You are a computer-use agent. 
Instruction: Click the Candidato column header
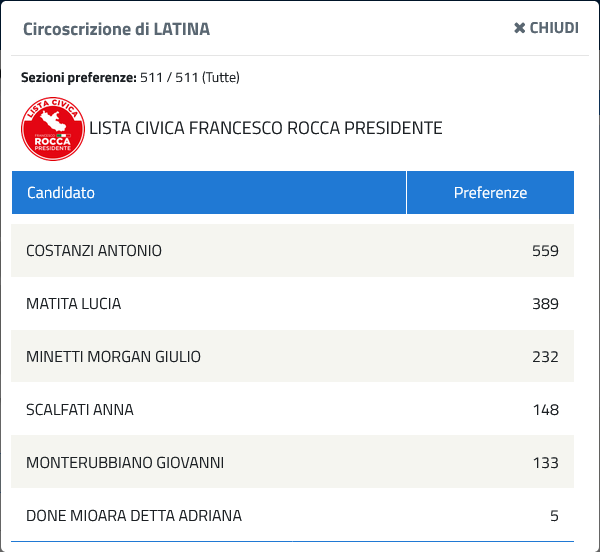(x=209, y=192)
